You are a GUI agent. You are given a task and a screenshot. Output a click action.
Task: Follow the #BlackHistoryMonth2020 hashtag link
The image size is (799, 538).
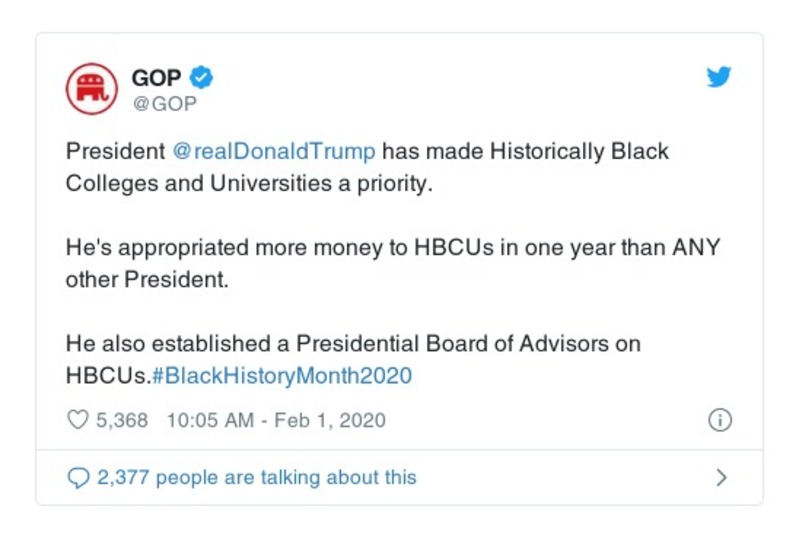coord(284,376)
